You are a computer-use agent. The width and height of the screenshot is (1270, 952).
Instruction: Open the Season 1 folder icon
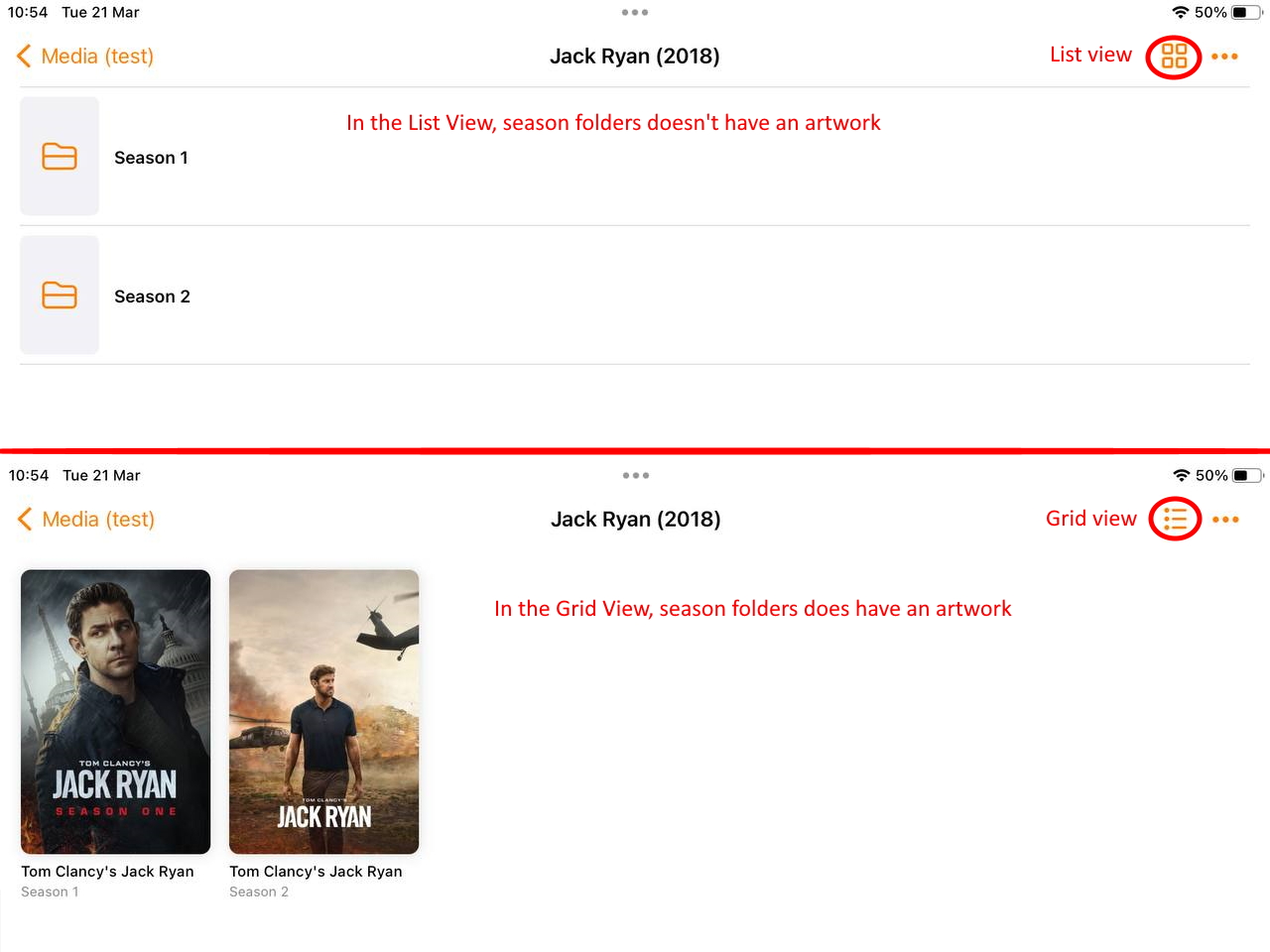(60, 157)
